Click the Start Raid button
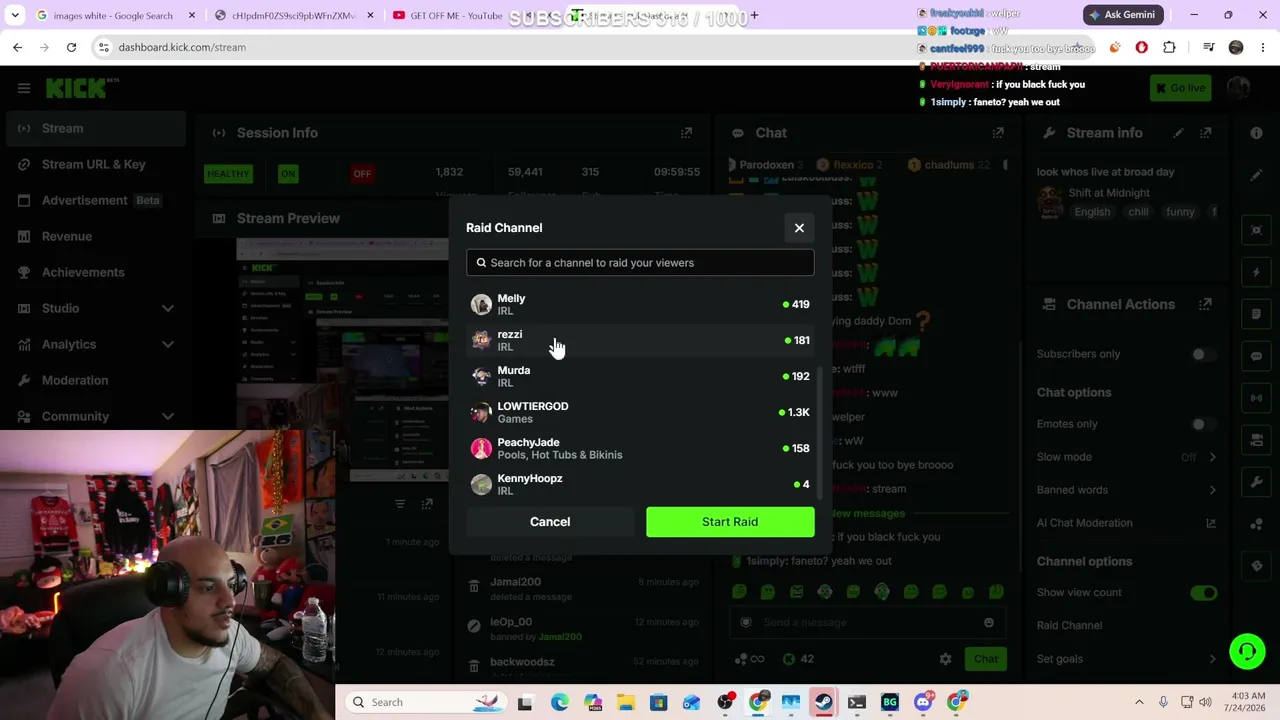Screen dimensions: 1280x720 (730, 522)
